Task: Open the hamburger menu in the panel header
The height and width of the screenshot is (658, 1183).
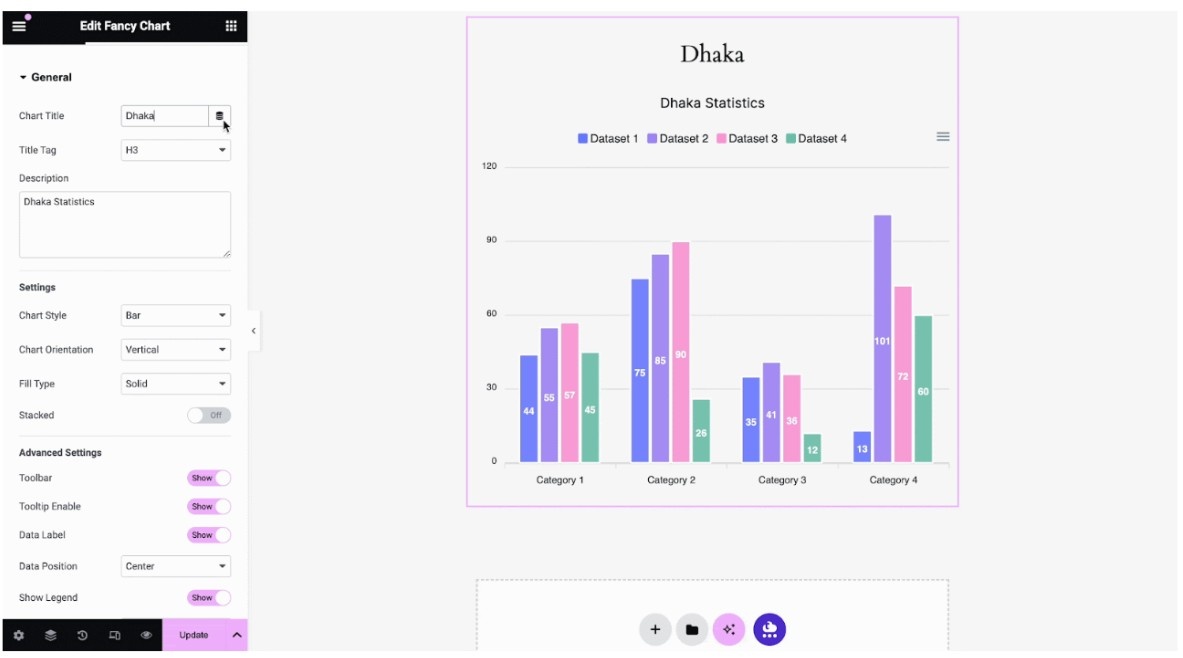Action: [x=19, y=26]
